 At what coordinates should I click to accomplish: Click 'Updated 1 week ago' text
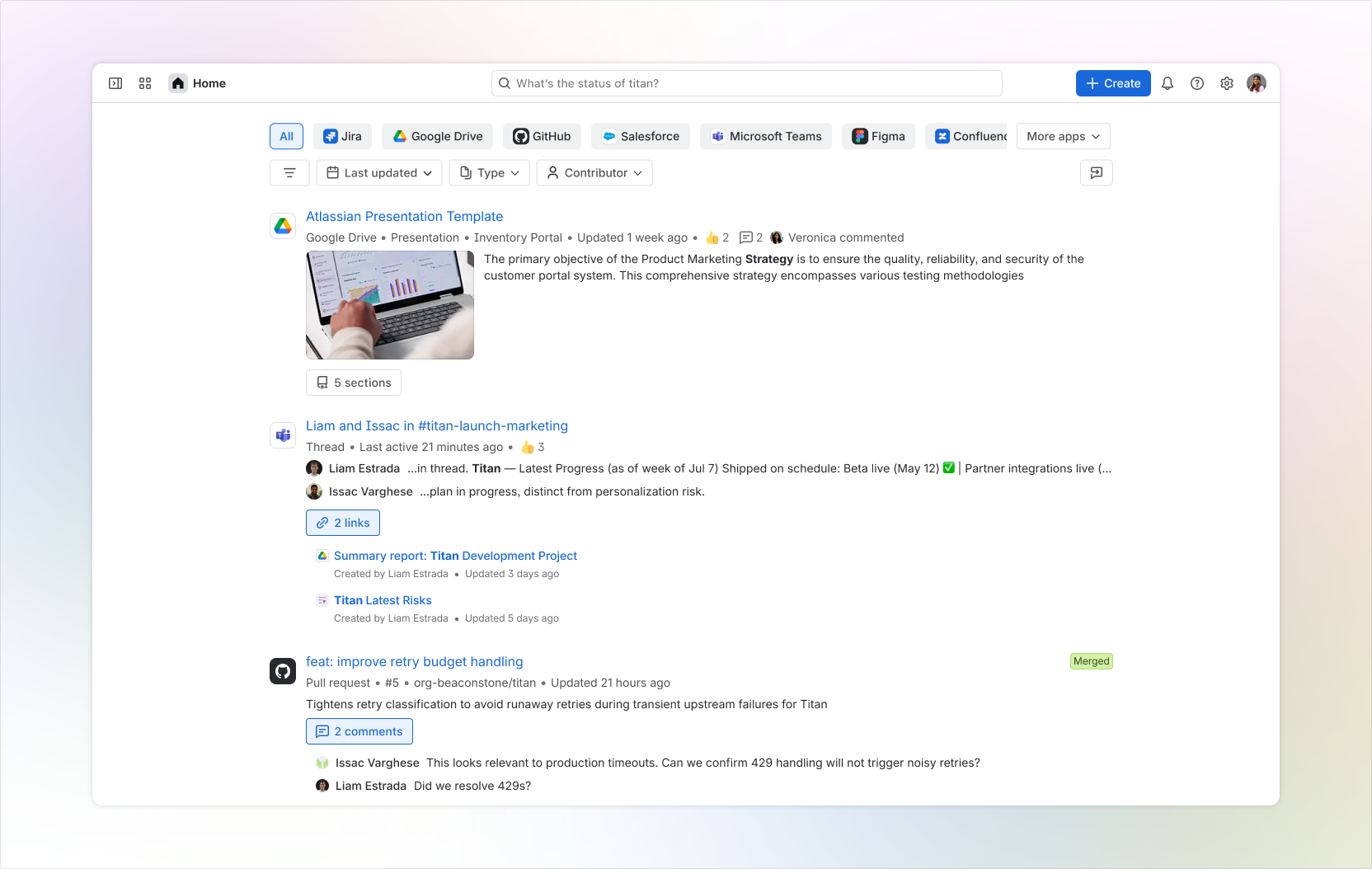[632, 237]
